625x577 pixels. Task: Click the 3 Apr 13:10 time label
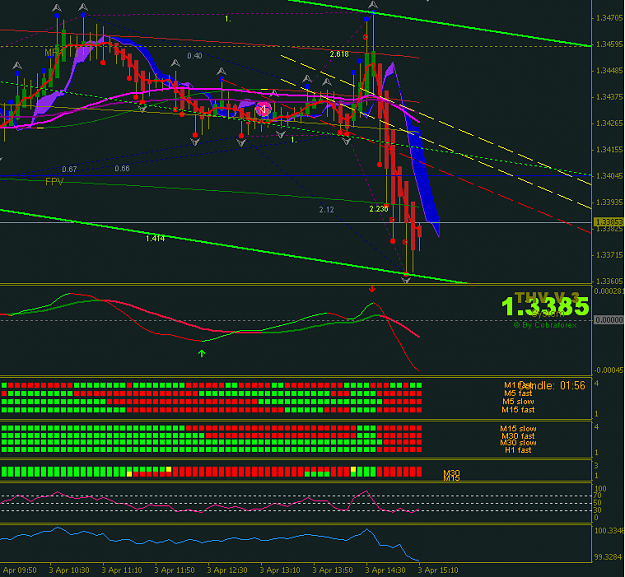click(279, 570)
